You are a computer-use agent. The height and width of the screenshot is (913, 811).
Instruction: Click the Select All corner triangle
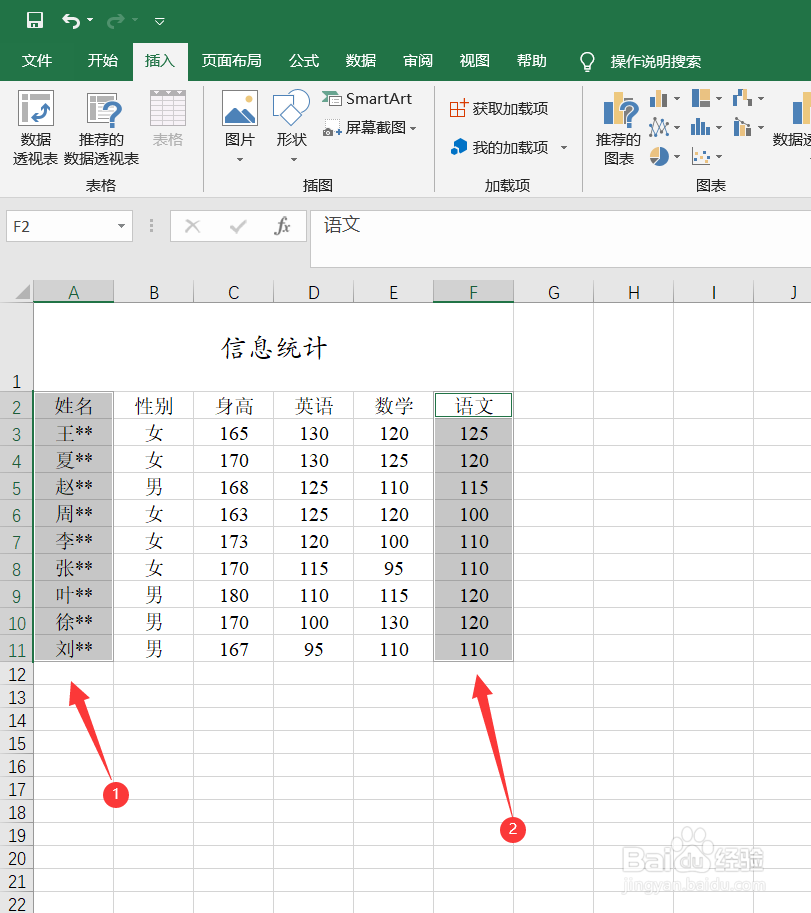click(22, 291)
